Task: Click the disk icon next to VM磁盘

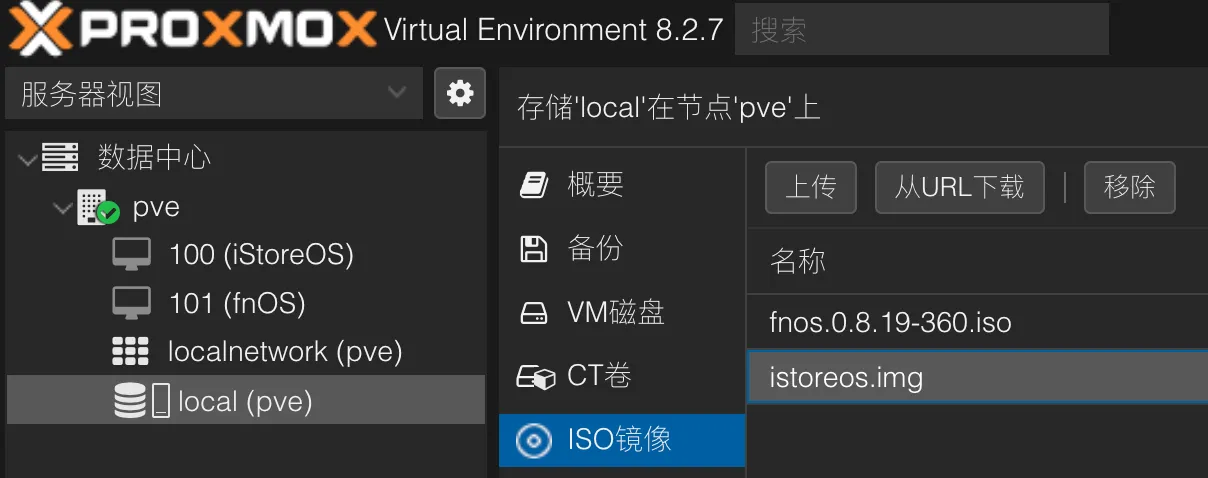Action: 534,314
